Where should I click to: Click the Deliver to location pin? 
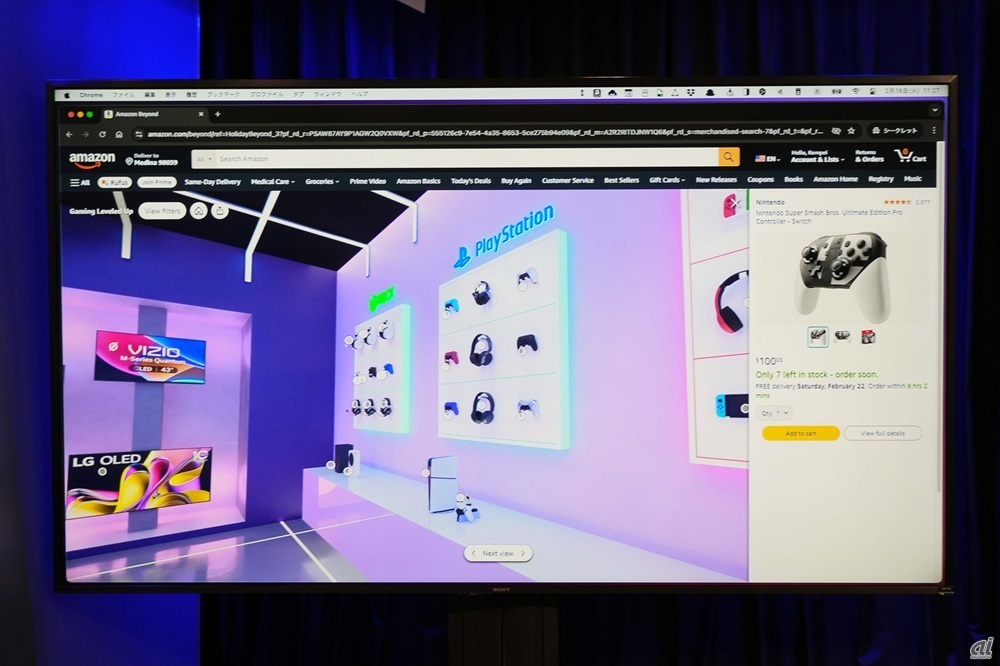(x=129, y=161)
